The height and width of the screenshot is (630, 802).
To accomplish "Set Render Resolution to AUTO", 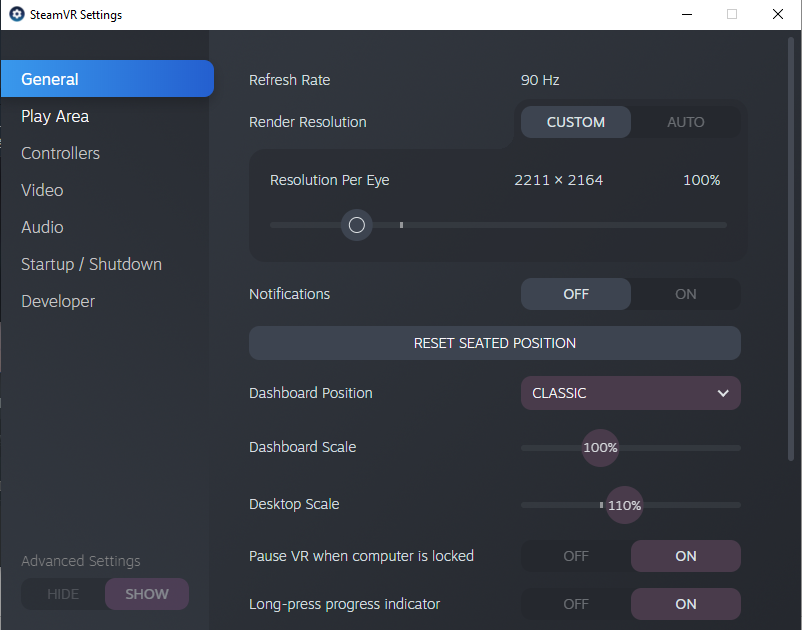I will [685, 122].
